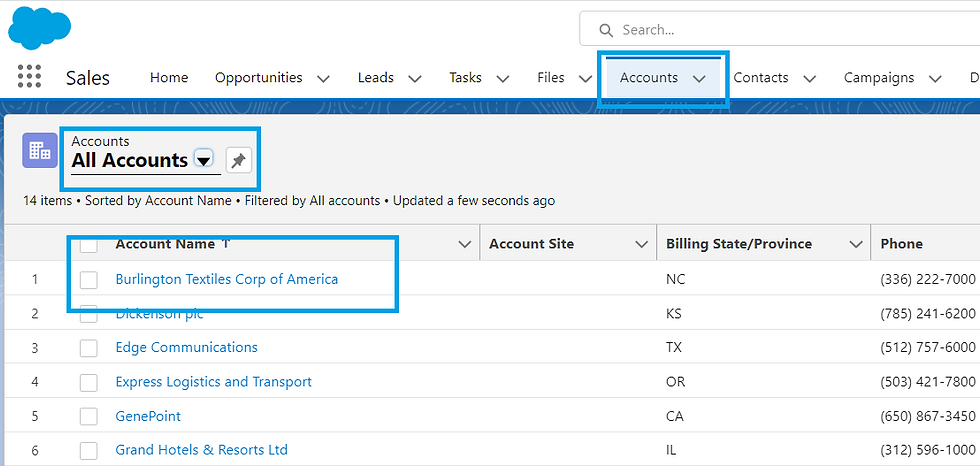Image resolution: width=980 pixels, height=466 pixels.
Task: Click the CA billing state cell
Action: tap(675, 416)
